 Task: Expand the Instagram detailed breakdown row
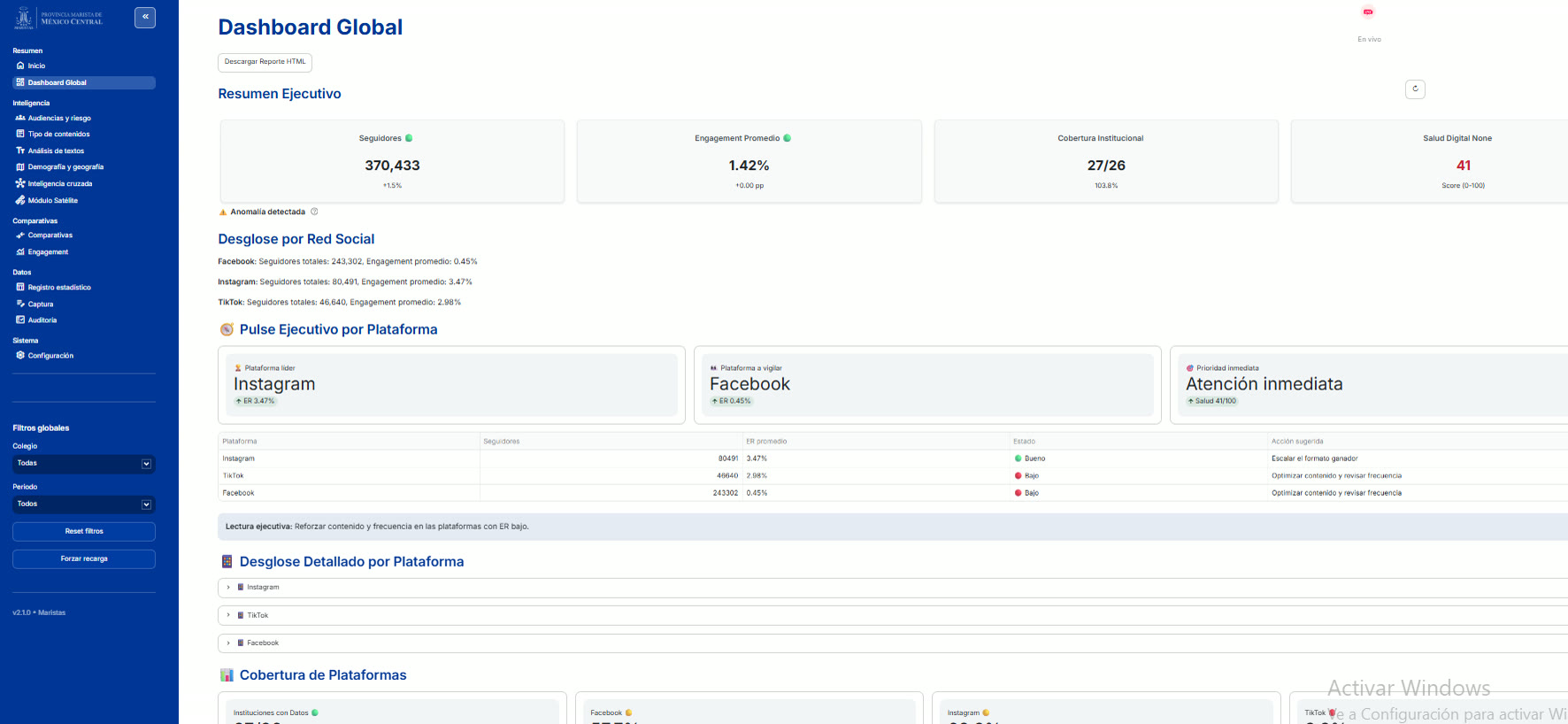click(894, 588)
